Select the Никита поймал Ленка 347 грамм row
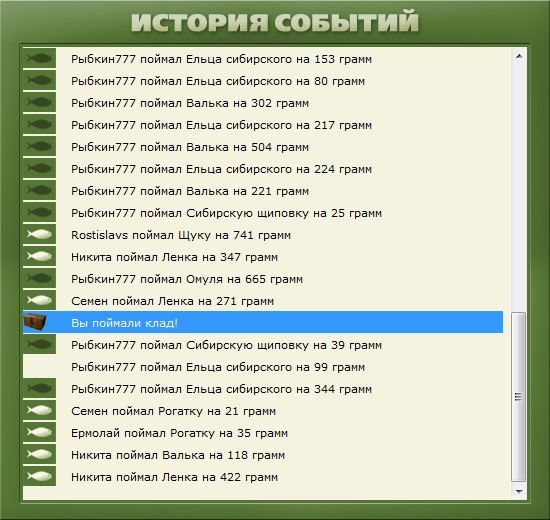 tap(263, 256)
